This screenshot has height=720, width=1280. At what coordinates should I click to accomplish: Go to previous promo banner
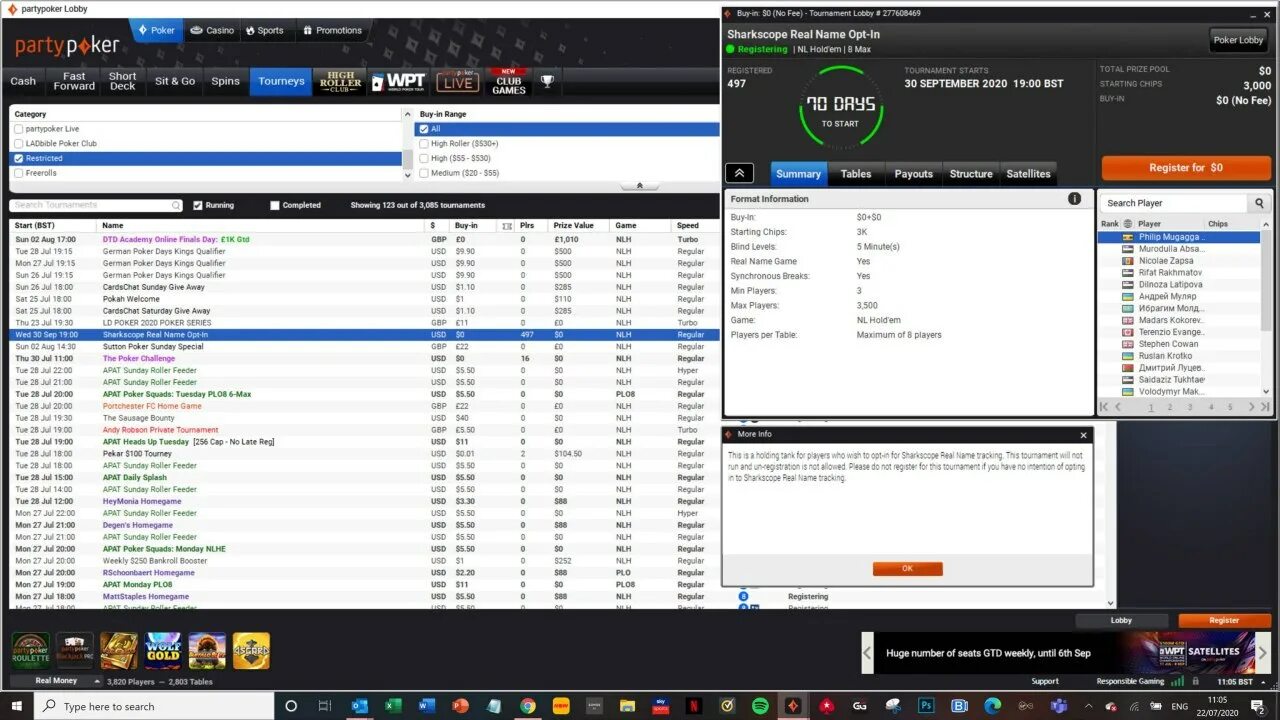pos(867,653)
